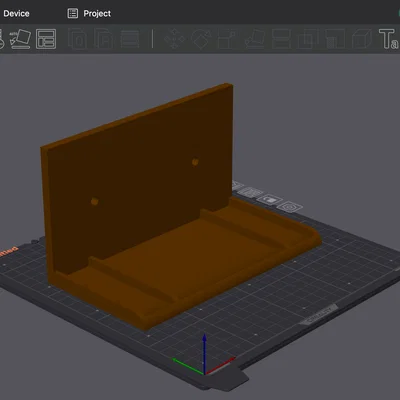Screen dimensions: 400x400
Task: Select the Seam Painting cube icon
Action: point(362,39)
